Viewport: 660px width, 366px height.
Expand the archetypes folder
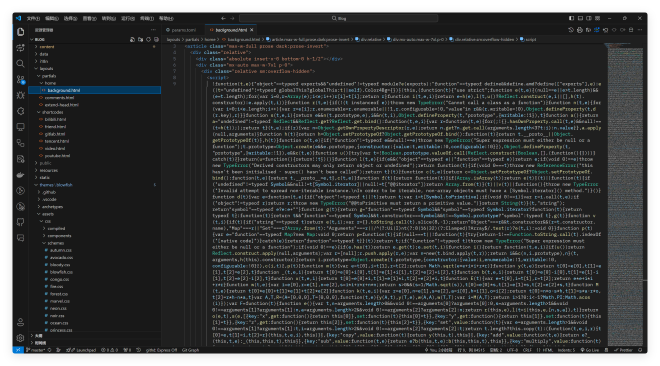tap(53, 207)
